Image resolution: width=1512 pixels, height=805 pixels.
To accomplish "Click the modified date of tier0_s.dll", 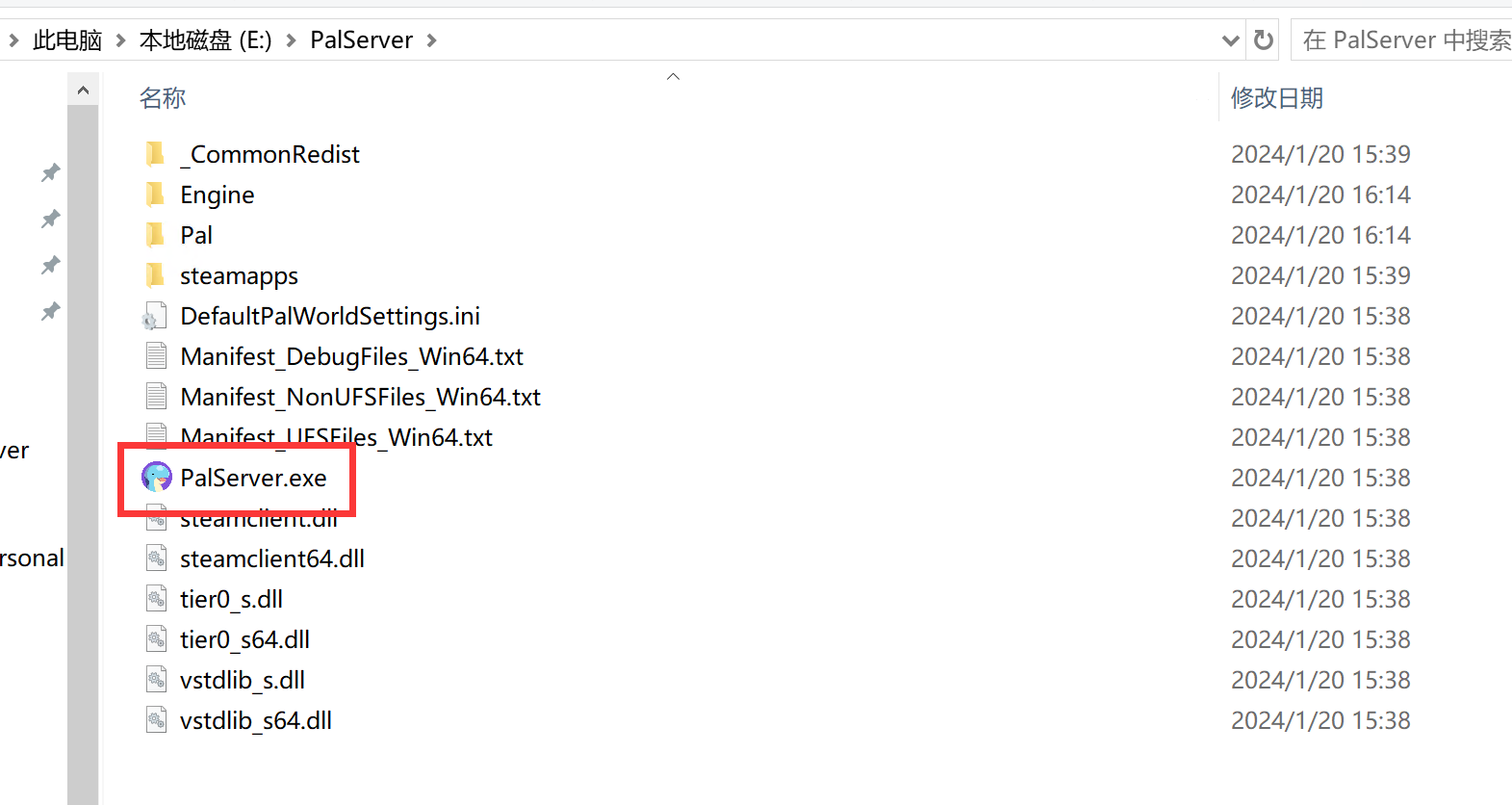I will 1320,599.
